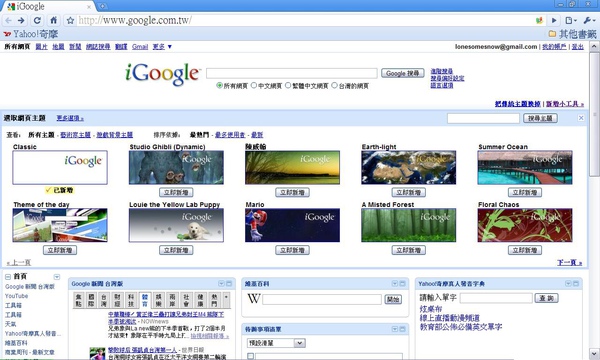This screenshot has width=600, height=360.
Task: Select Louie the Yellow Lab Puppy thumbnail
Action: coord(176,225)
